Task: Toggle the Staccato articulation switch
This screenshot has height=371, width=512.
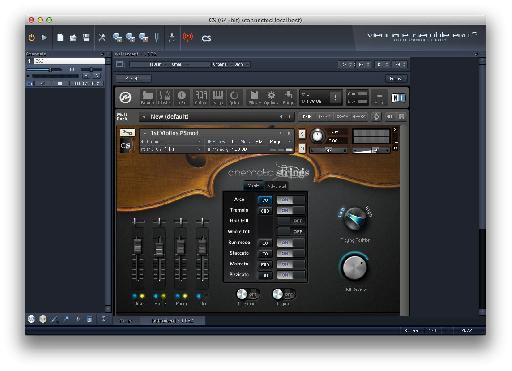Action: [x=290, y=253]
